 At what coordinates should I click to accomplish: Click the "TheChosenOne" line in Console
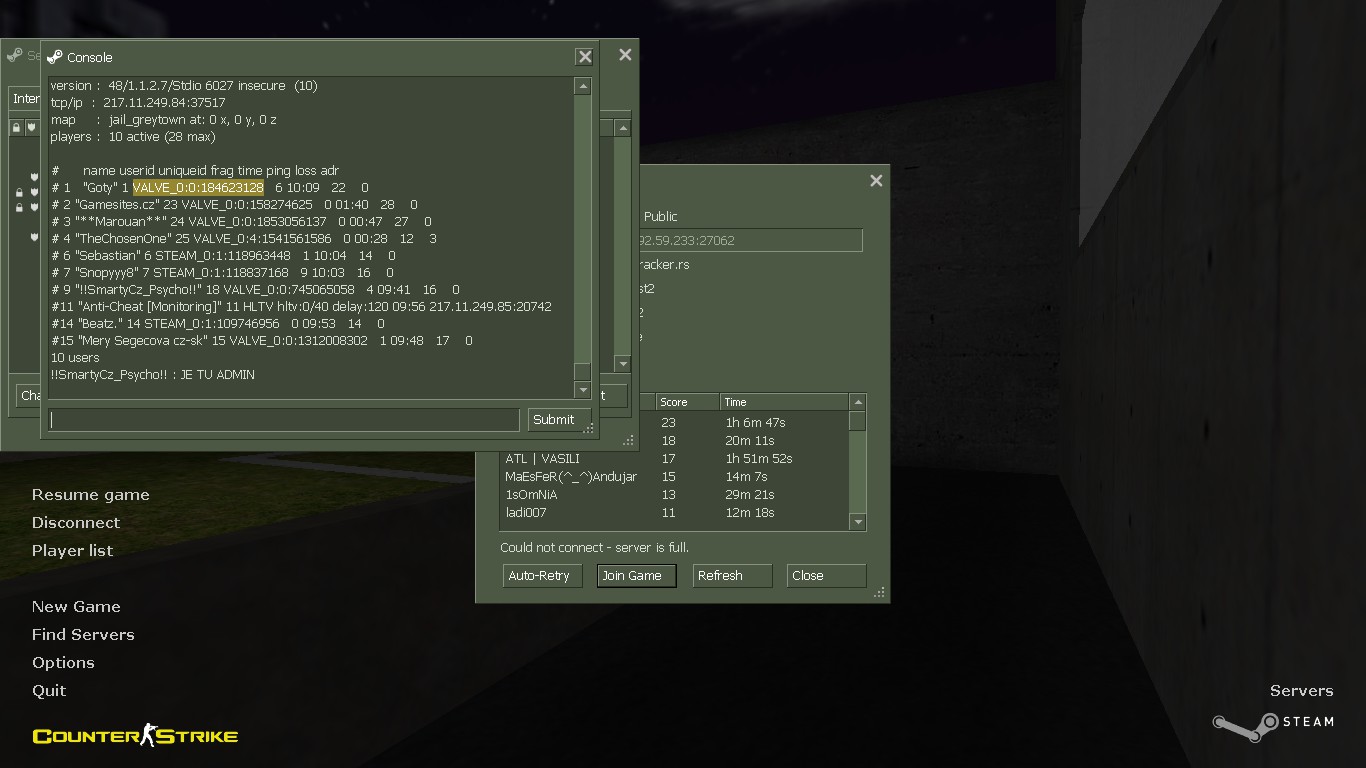(x=244, y=239)
